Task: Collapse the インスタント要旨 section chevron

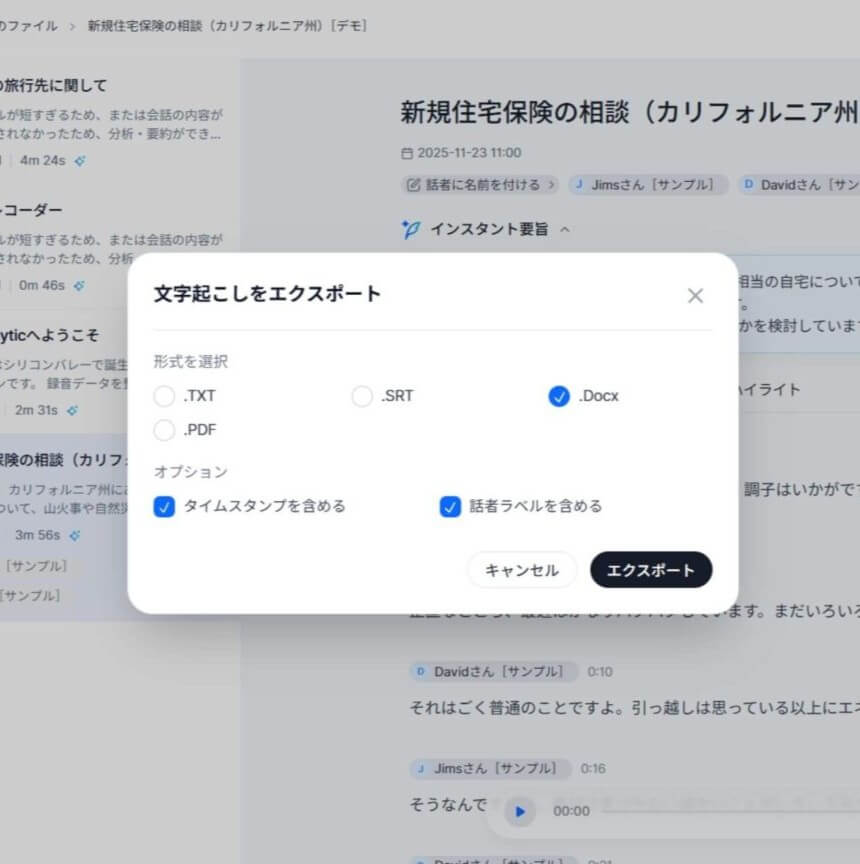Action: (x=565, y=229)
